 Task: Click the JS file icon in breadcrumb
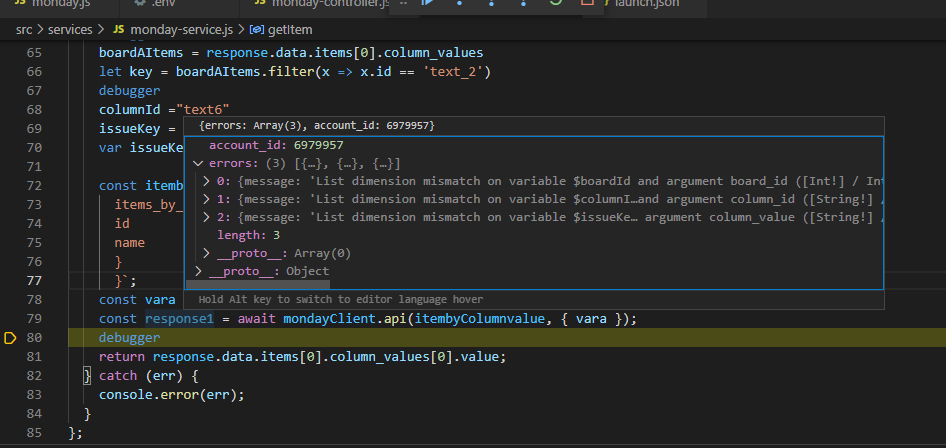(x=118, y=30)
